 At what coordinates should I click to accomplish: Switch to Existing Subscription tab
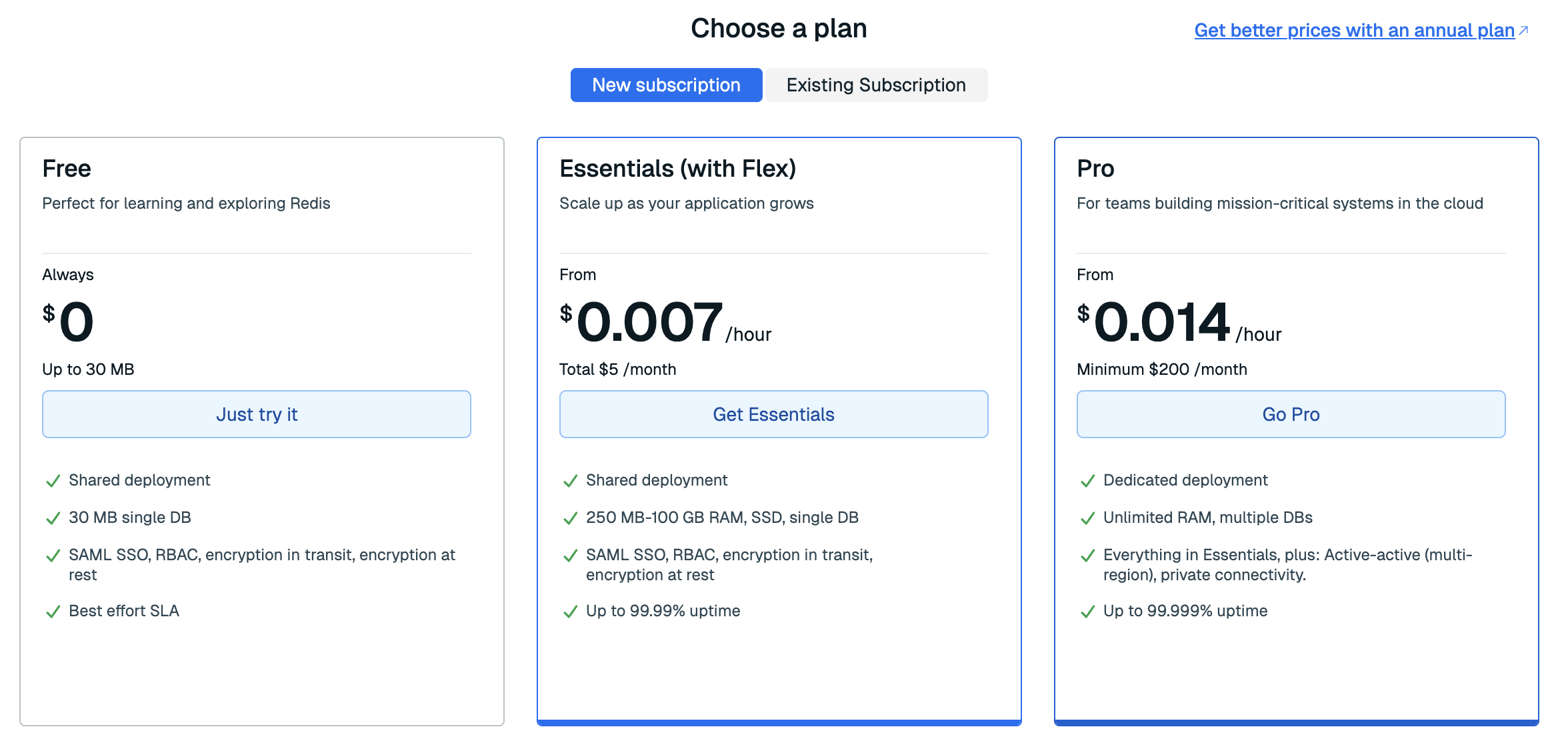876,85
